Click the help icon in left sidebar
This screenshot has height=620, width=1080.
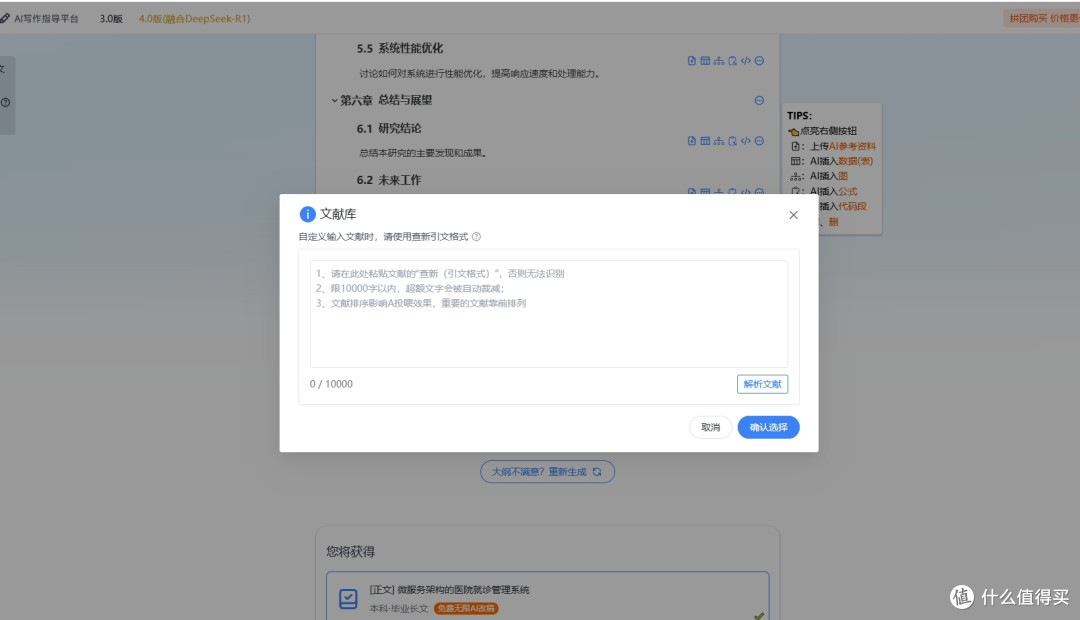point(6,103)
